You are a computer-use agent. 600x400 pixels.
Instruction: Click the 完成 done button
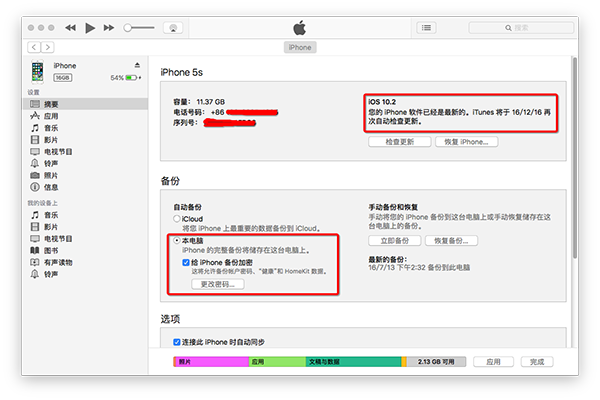click(537, 362)
